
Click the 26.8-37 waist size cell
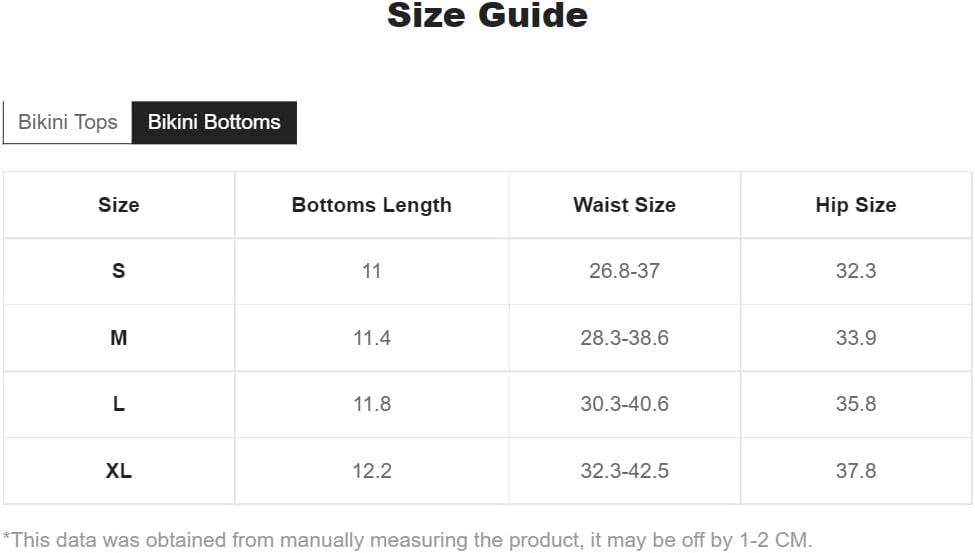pos(624,271)
